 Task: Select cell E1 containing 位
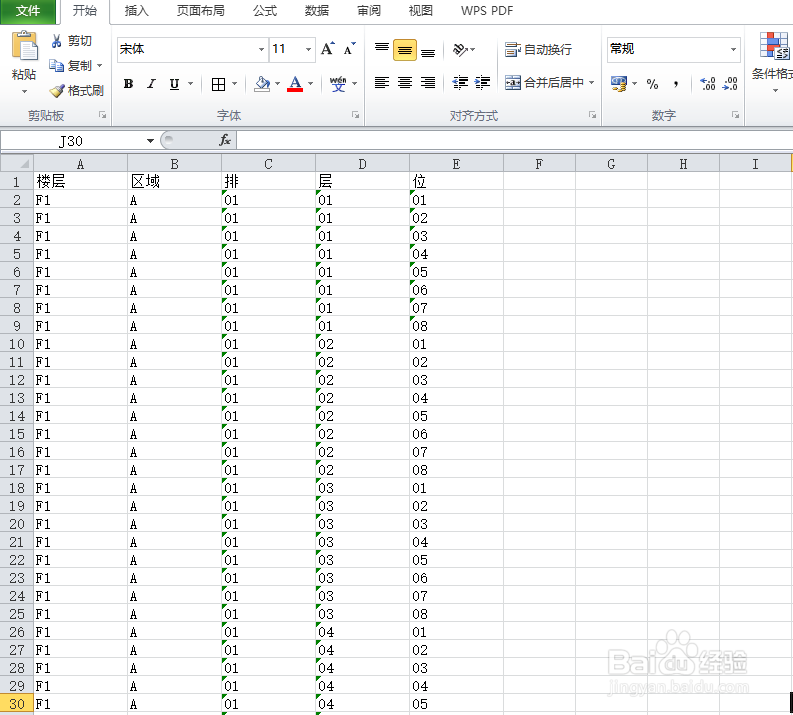coord(456,181)
